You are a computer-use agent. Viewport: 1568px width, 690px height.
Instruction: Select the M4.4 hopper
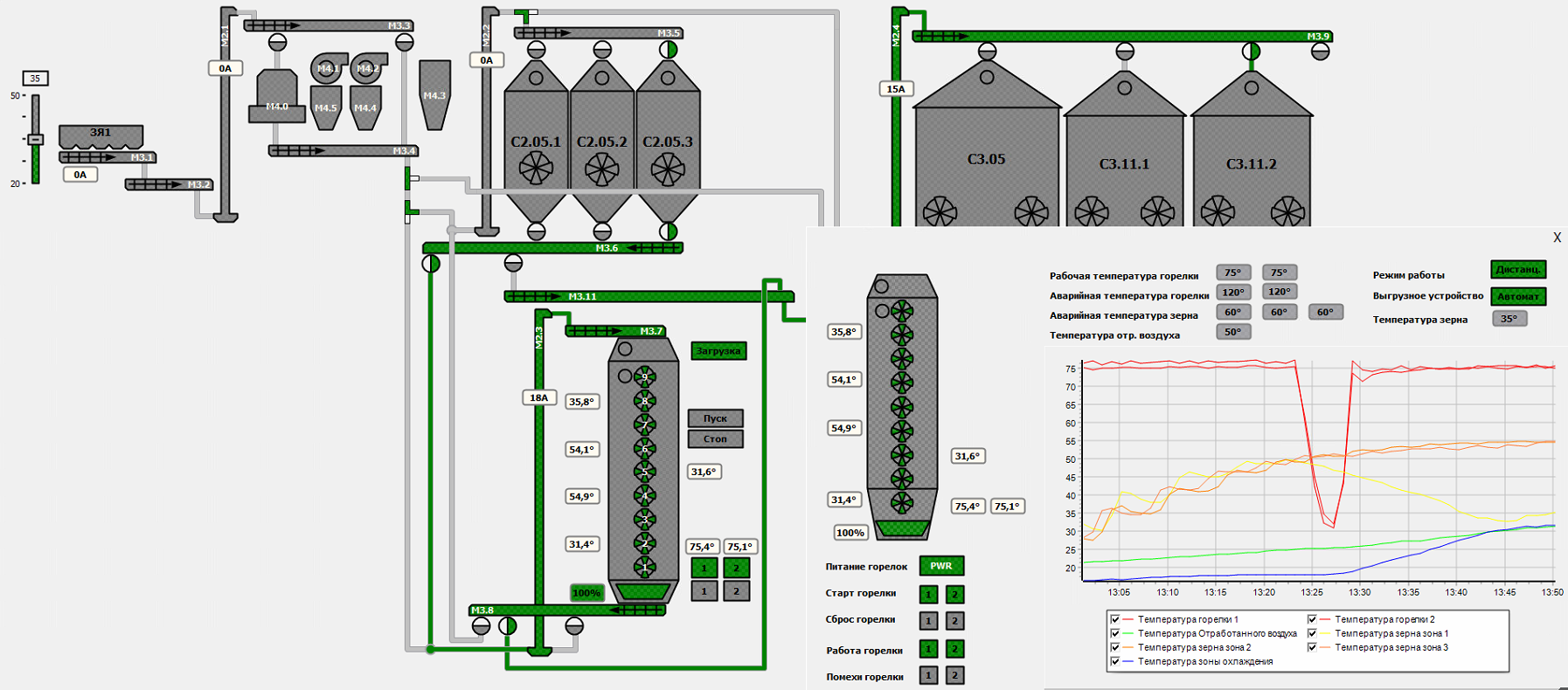point(365,107)
